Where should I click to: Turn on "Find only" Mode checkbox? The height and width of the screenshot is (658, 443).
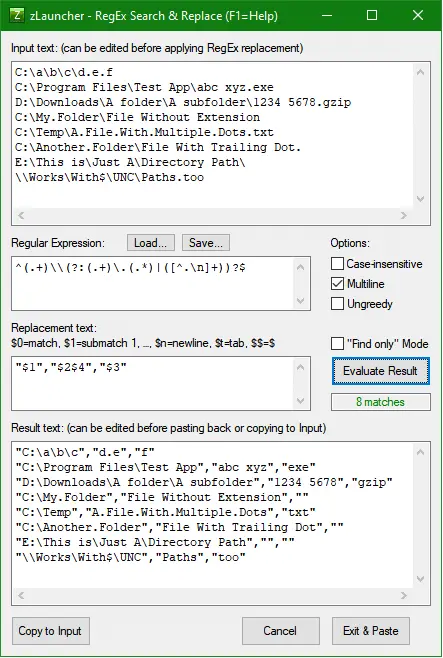[x=337, y=344]
